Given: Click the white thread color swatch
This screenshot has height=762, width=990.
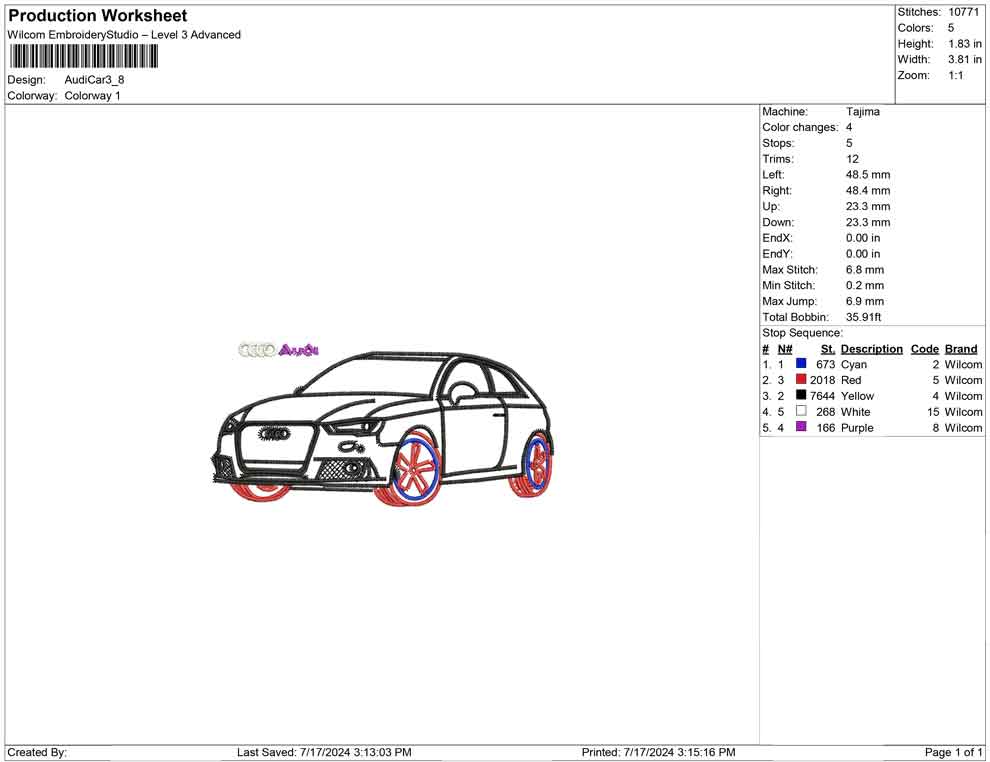Looking at the screenshot, I should pyautogui.click(x=801, y=410).
